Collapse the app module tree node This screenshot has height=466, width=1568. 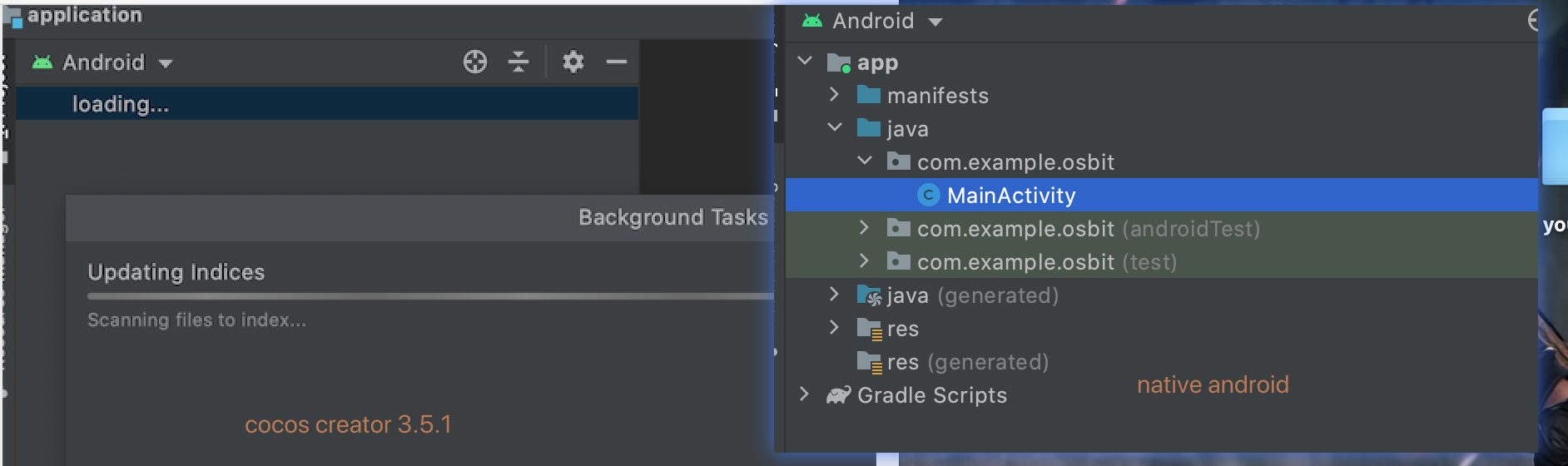pos(805,62)
